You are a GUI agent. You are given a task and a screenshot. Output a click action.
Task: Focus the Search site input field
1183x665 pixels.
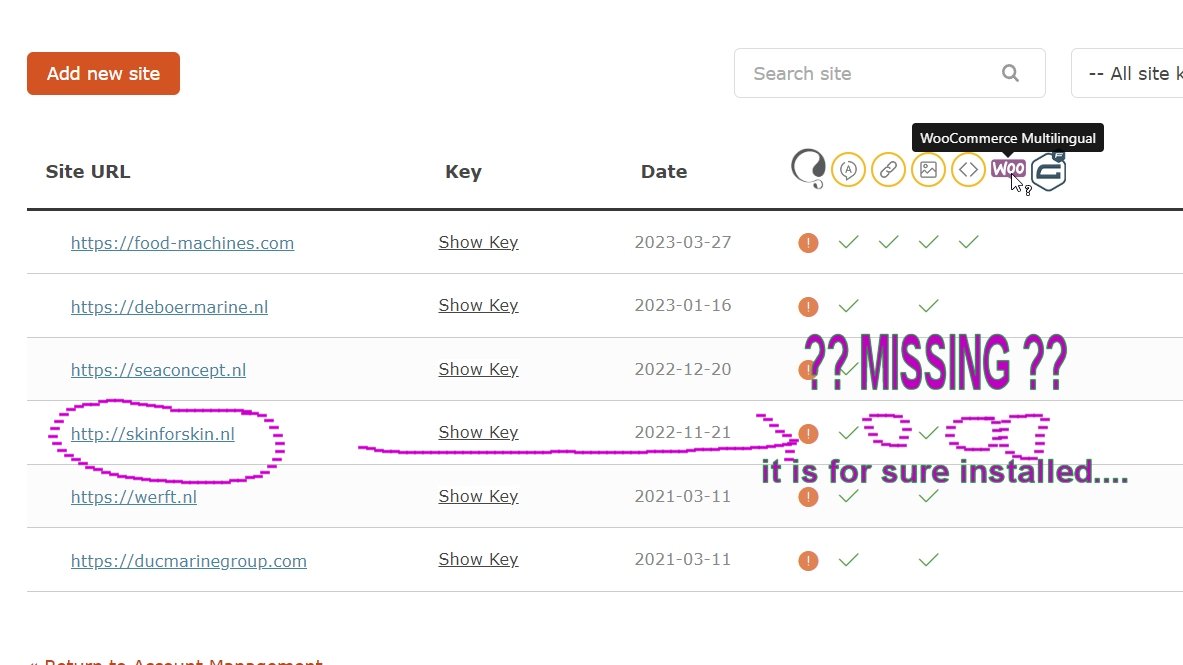click(870, 74)
